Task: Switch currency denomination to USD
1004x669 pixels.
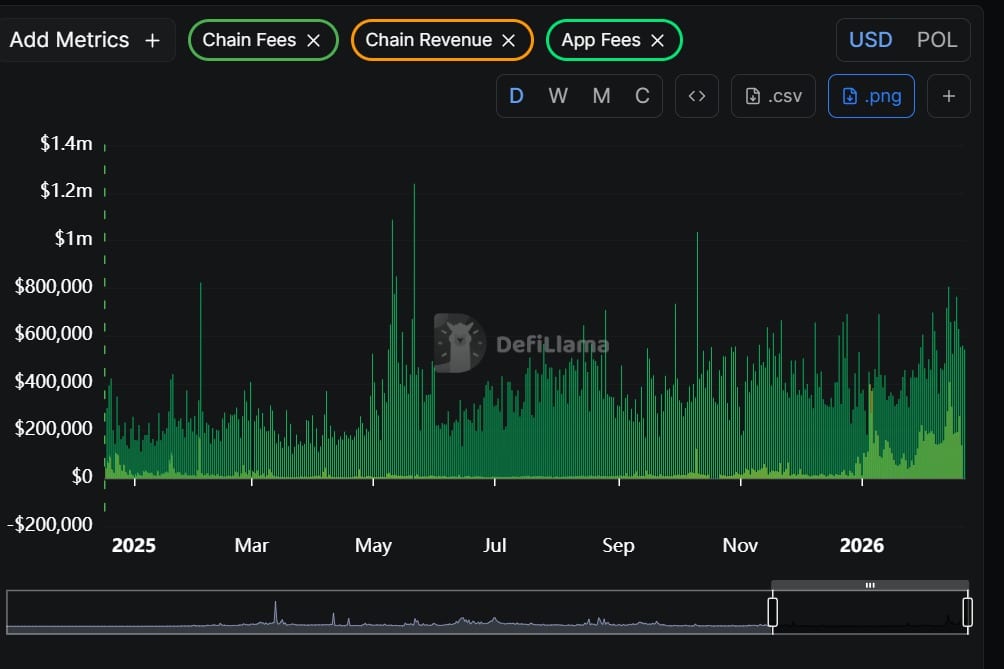Action: click(x=870, y=40)
